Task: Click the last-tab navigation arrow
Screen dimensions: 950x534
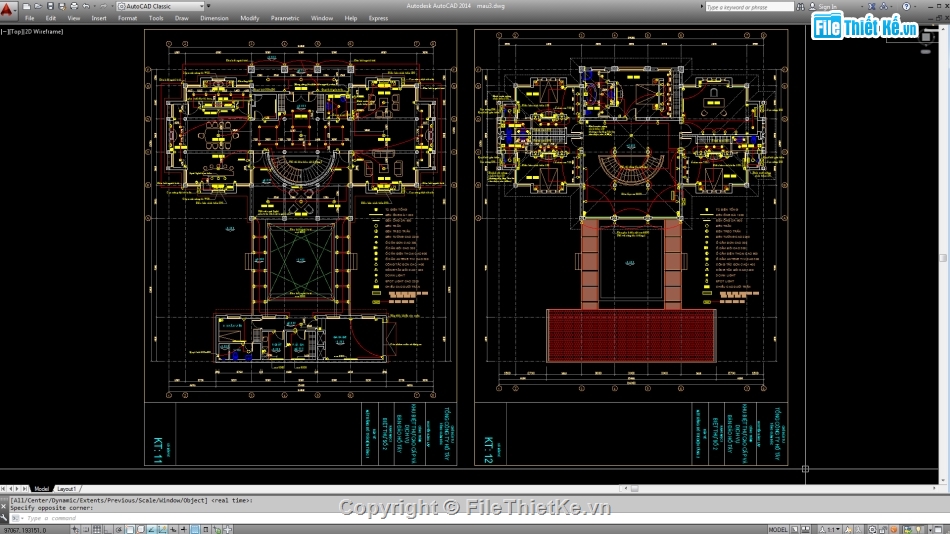Action: coord(25,489)
